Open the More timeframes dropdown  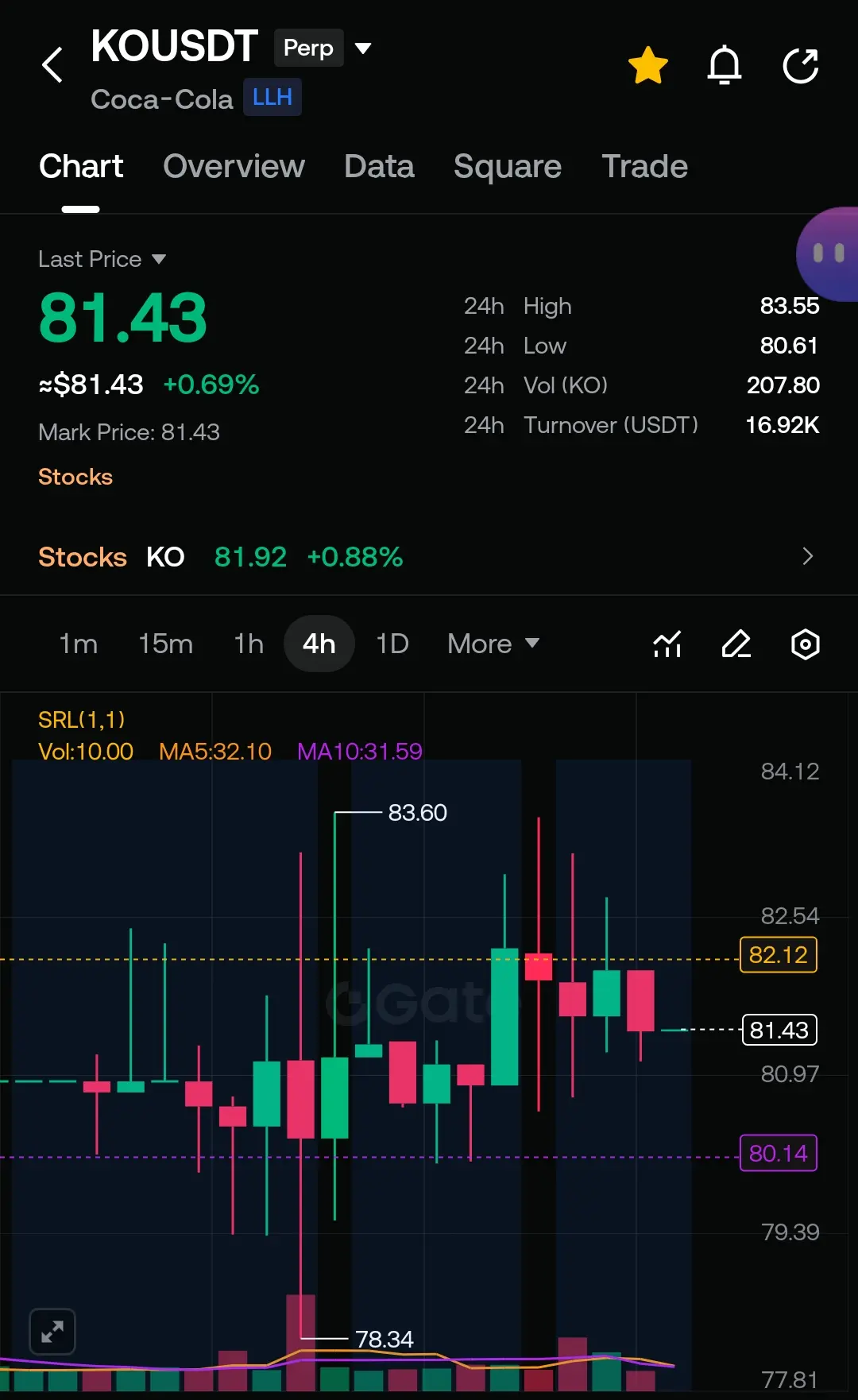(x=493, y=644)
